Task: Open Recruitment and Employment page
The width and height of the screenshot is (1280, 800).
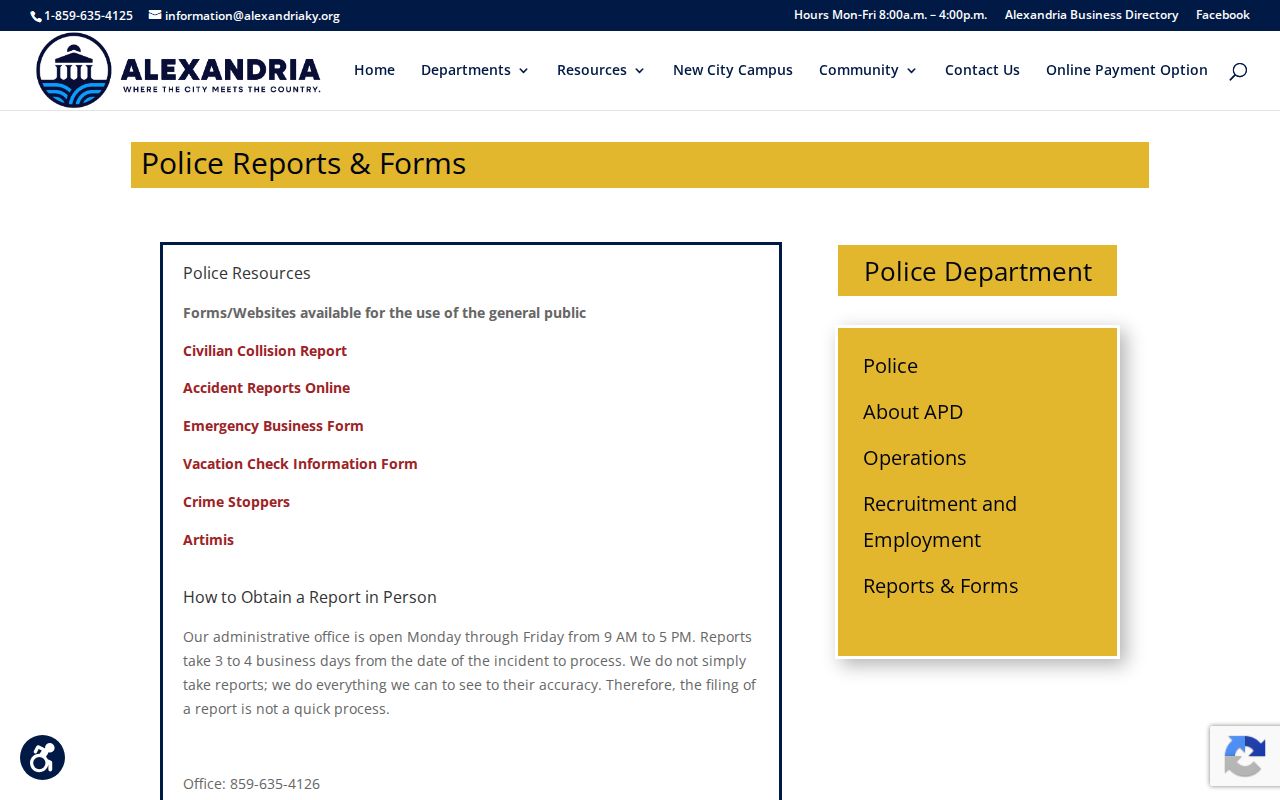Action: click(x=940, y=522)
